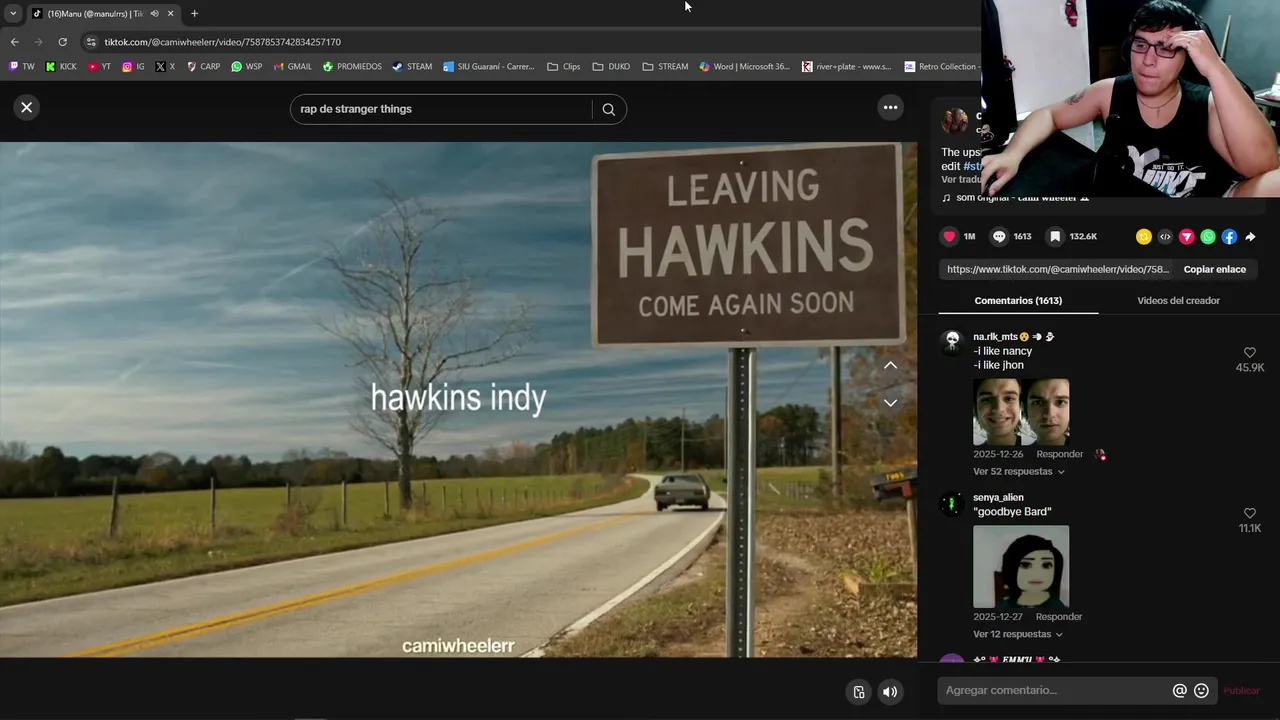Open the three-dot more options menu
The height and width of the screenshot is (720, 1280).
coord(890,107)
